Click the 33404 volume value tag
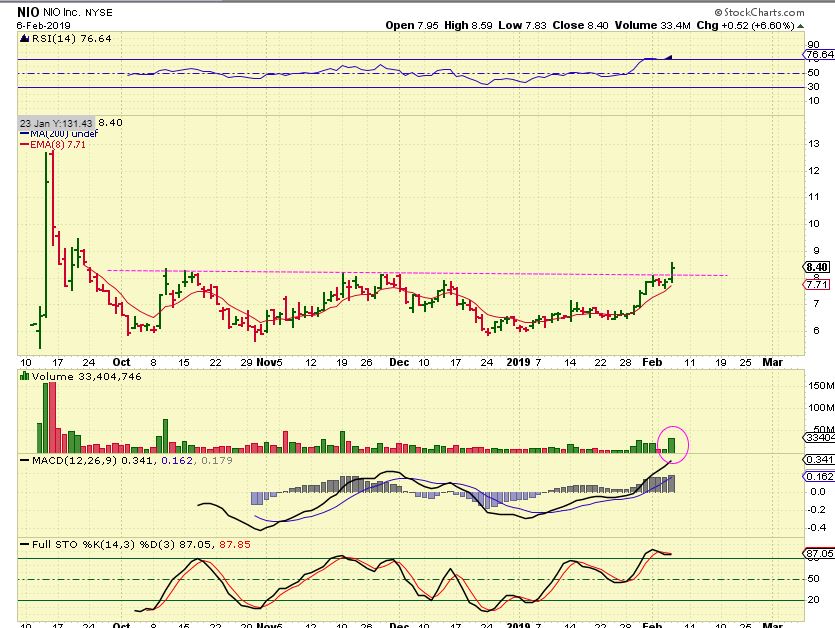 818,437
